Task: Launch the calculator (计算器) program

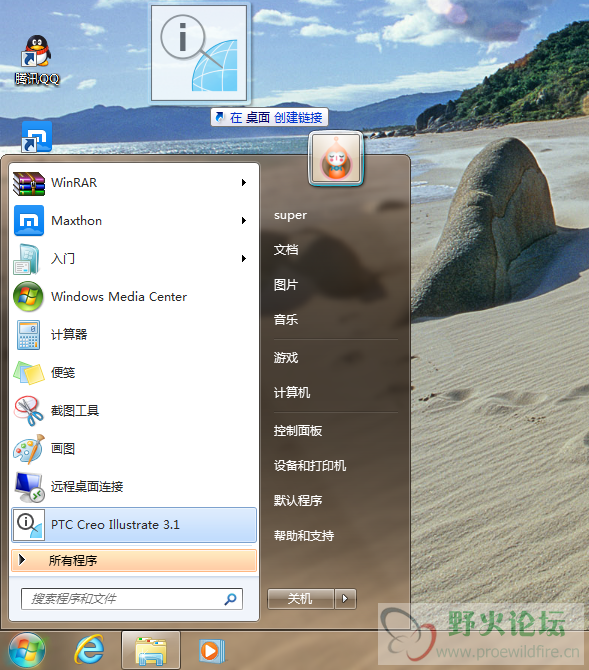Action: [134, 335]
